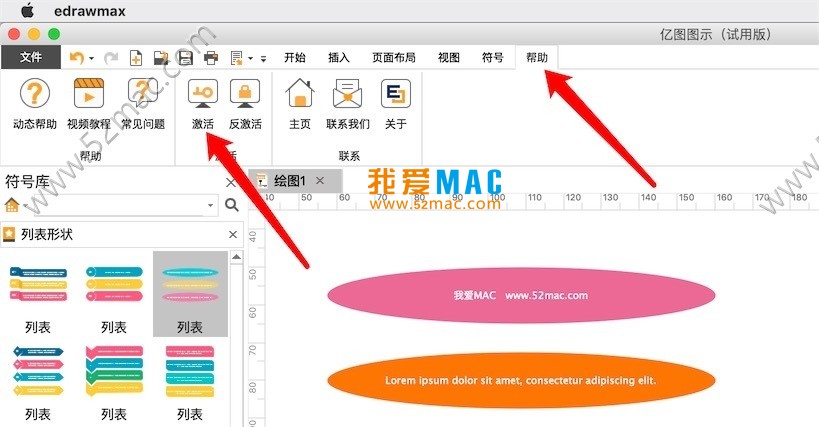Select the pink-teal block list thumbnail
Image resolution: width=819 pixels, height=427 pixels.
[190, 371]
